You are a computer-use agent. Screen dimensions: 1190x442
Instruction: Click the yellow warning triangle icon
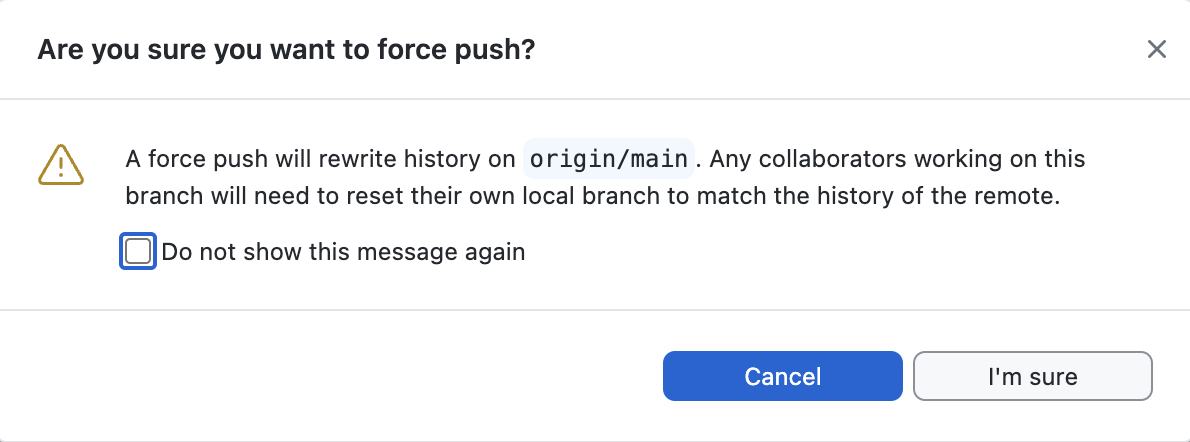tap(61, 164)
